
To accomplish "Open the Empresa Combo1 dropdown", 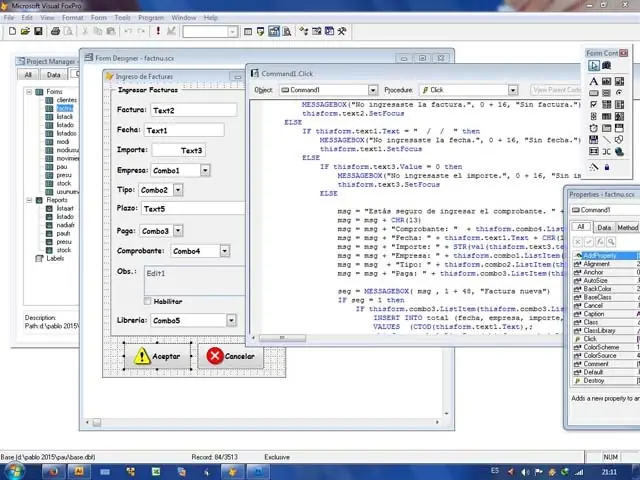I will pyautogui.click(x=205, y=170).
